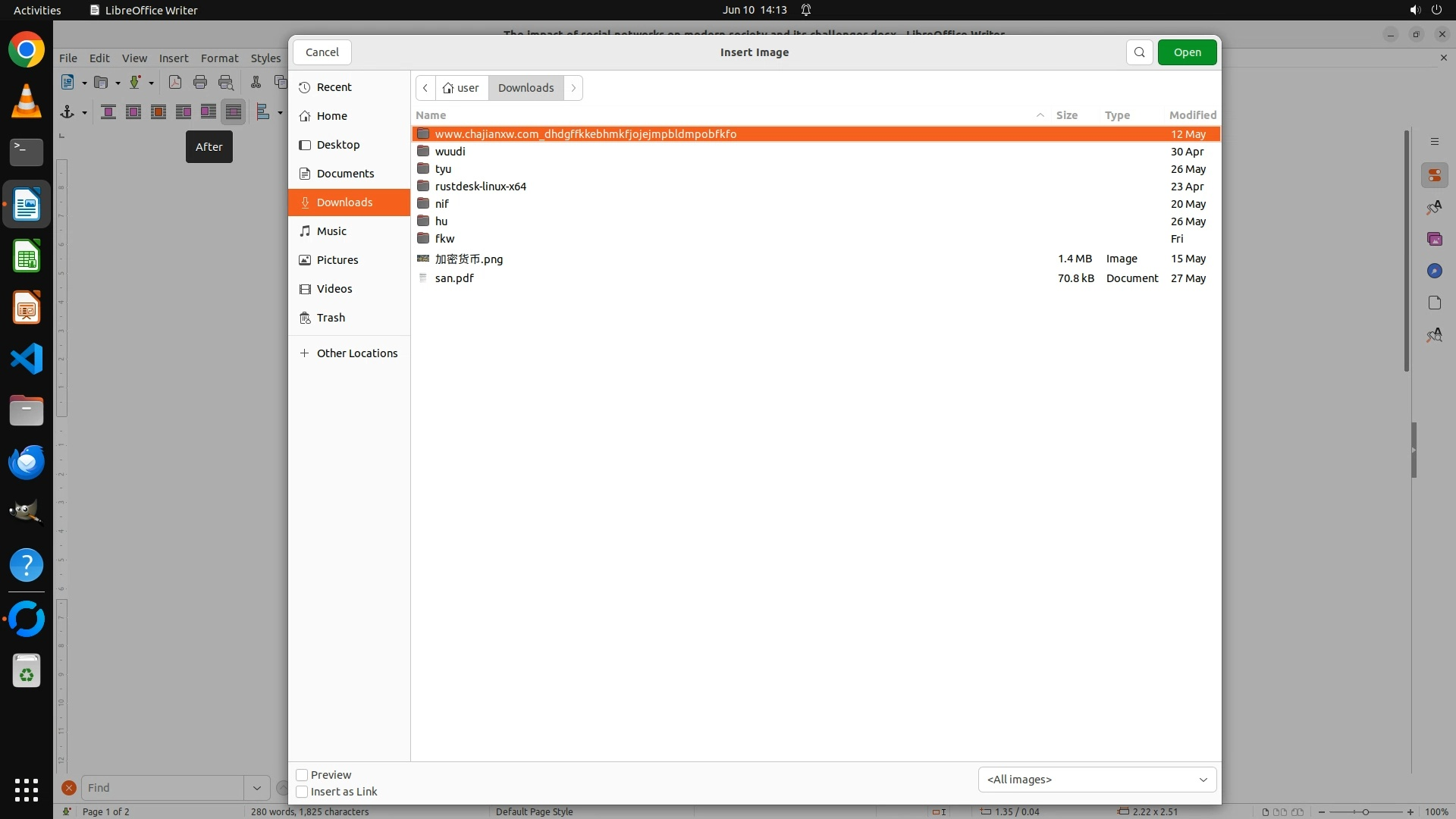Click the Cancel button
Screen dimensions: 1456x819
click(322, 52)
